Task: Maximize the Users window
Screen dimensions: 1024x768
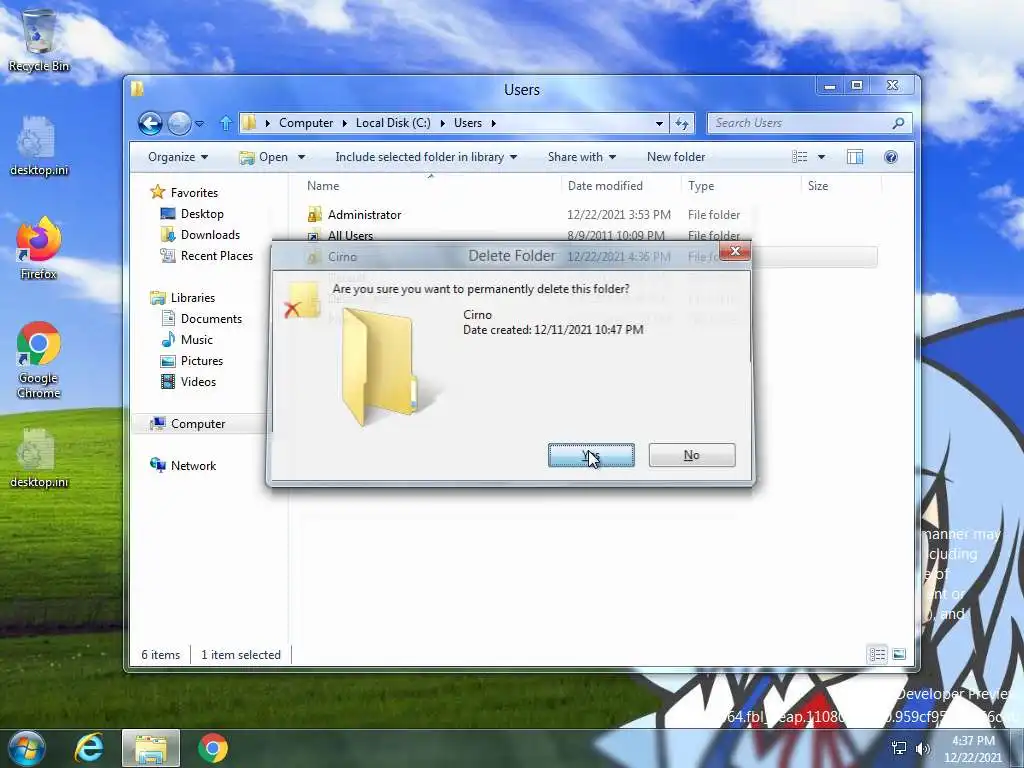Action: [x=857, y=86]
